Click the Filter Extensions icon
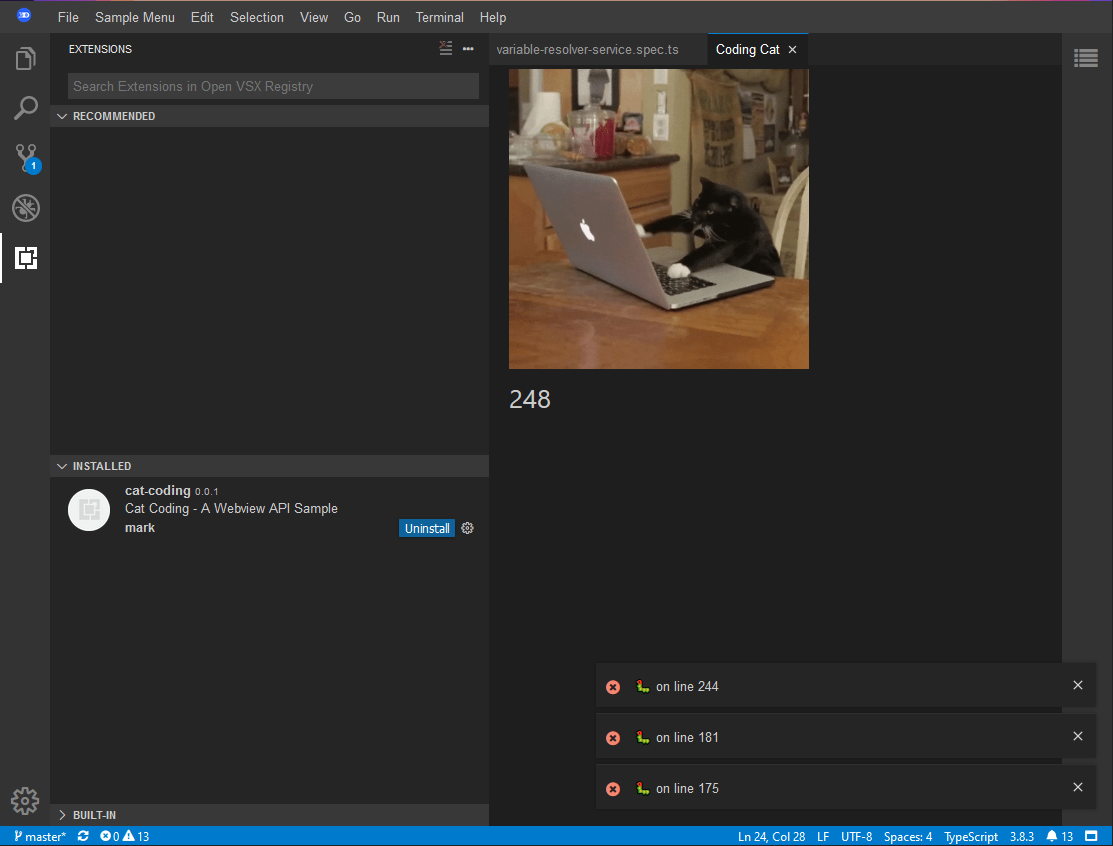Screen dimensions: 1113x846 click(x=445, y=48)
